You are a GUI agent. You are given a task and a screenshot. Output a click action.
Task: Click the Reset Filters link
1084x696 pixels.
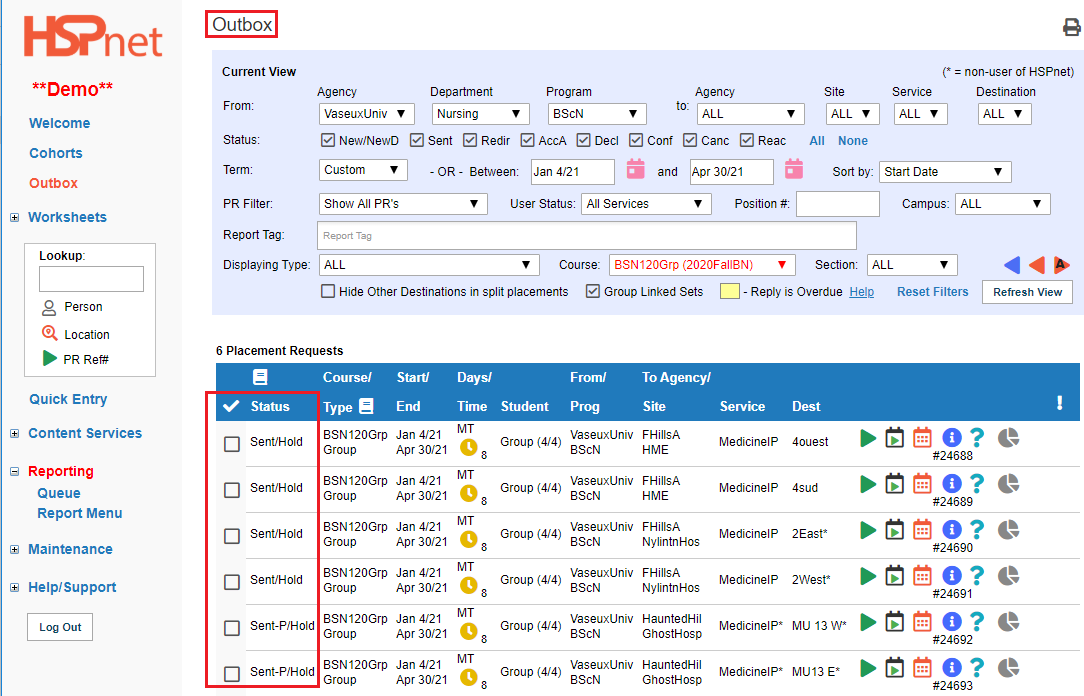pyautogui.click(x=933, y=292)
